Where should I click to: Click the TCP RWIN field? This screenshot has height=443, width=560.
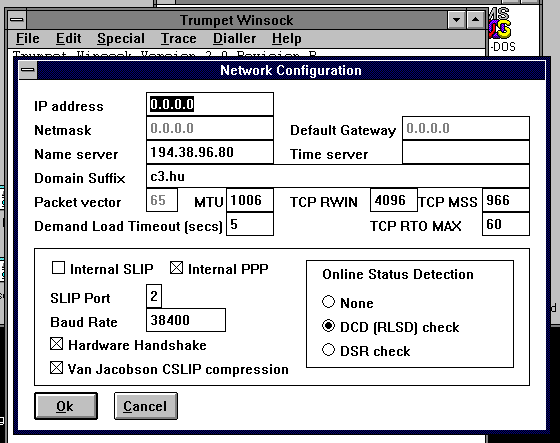tap(394, 200)
